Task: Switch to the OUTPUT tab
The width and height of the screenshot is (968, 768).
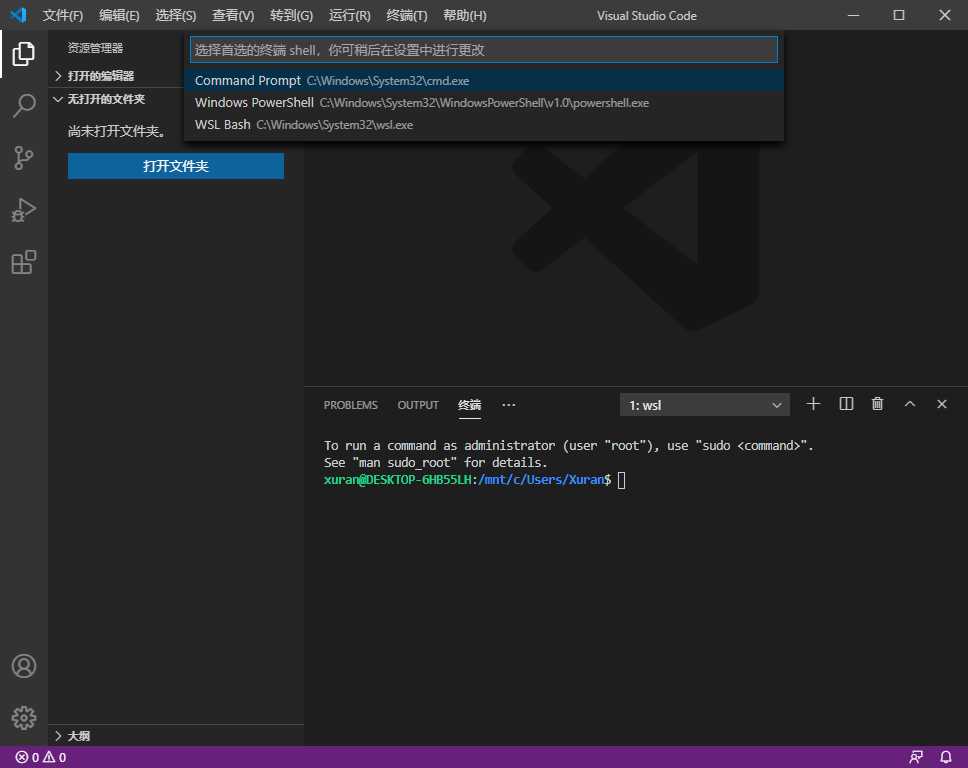Action: coord(418,405)
